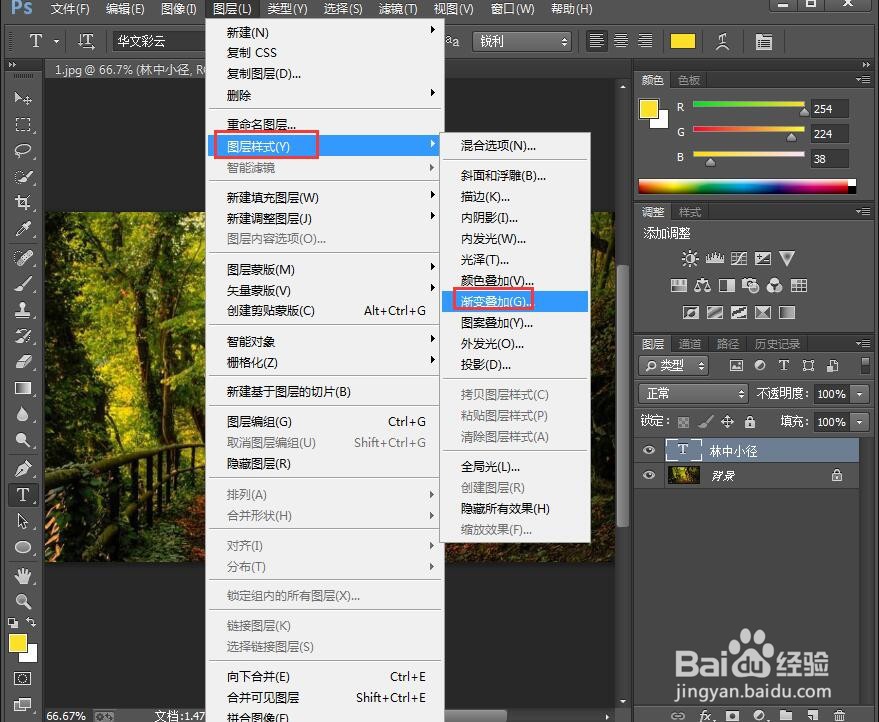Toggle text orientation button in options bar

[86, 41]
